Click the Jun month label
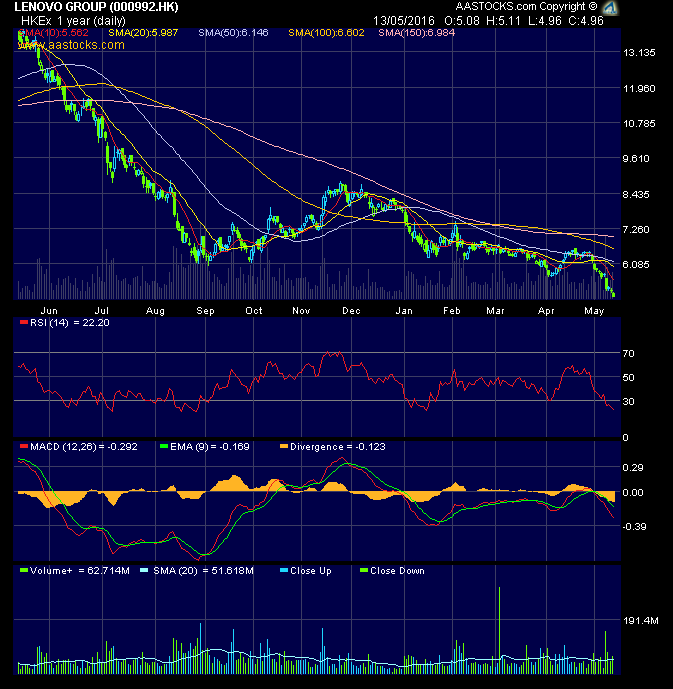The height and width of the screenshot is (689, 673). [49, 311]
